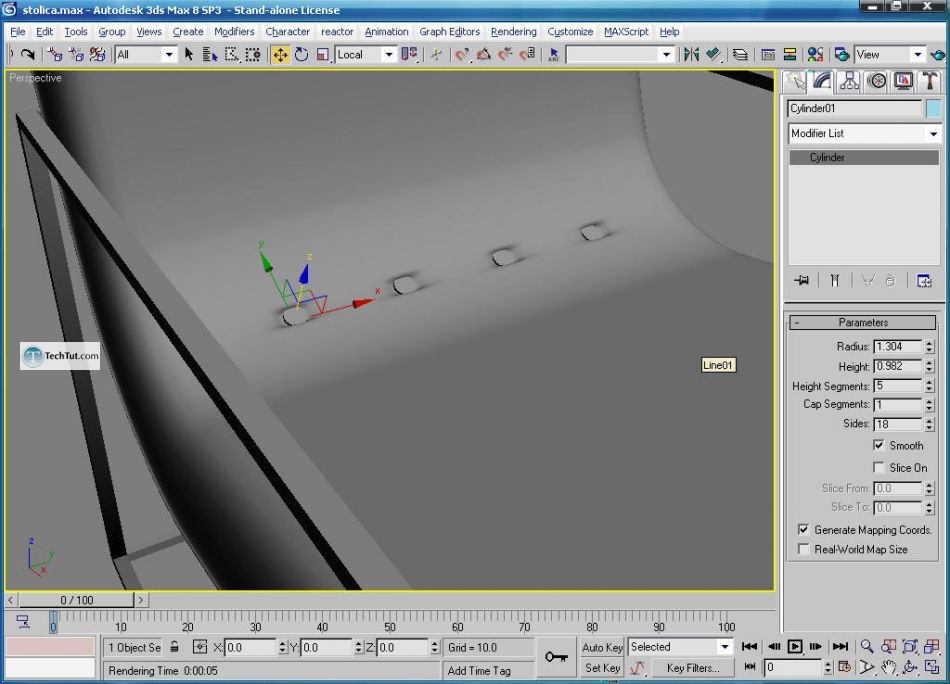
Task: Open the Graph Editors menu
Action: click(450, 32)
